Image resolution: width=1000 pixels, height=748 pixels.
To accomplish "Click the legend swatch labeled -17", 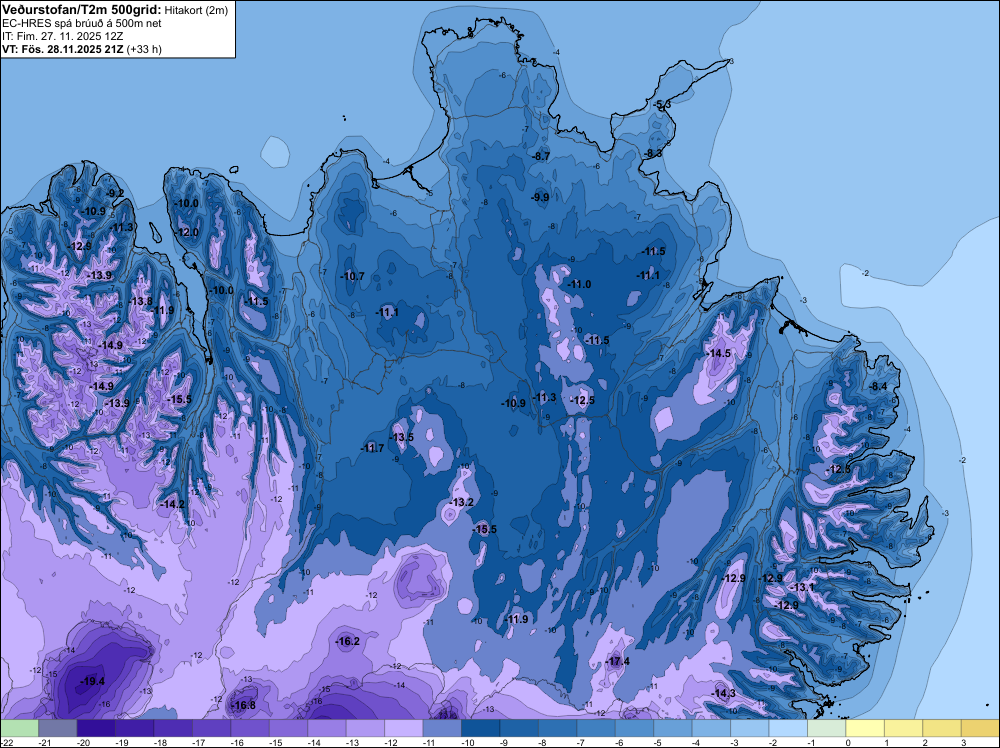I will [x=211, y=728].
